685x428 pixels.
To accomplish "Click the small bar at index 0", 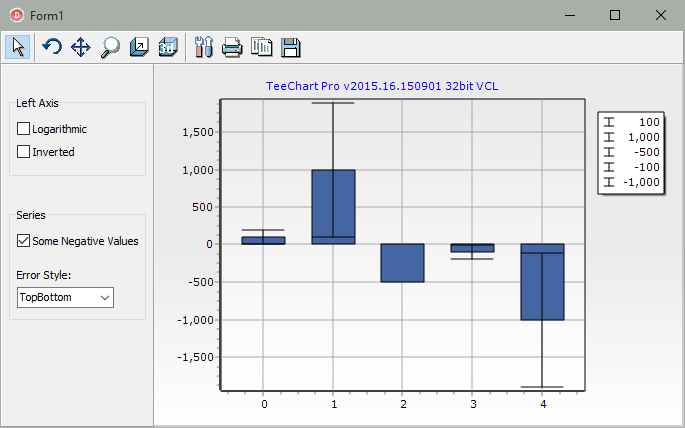I will (x=263, y=241).
